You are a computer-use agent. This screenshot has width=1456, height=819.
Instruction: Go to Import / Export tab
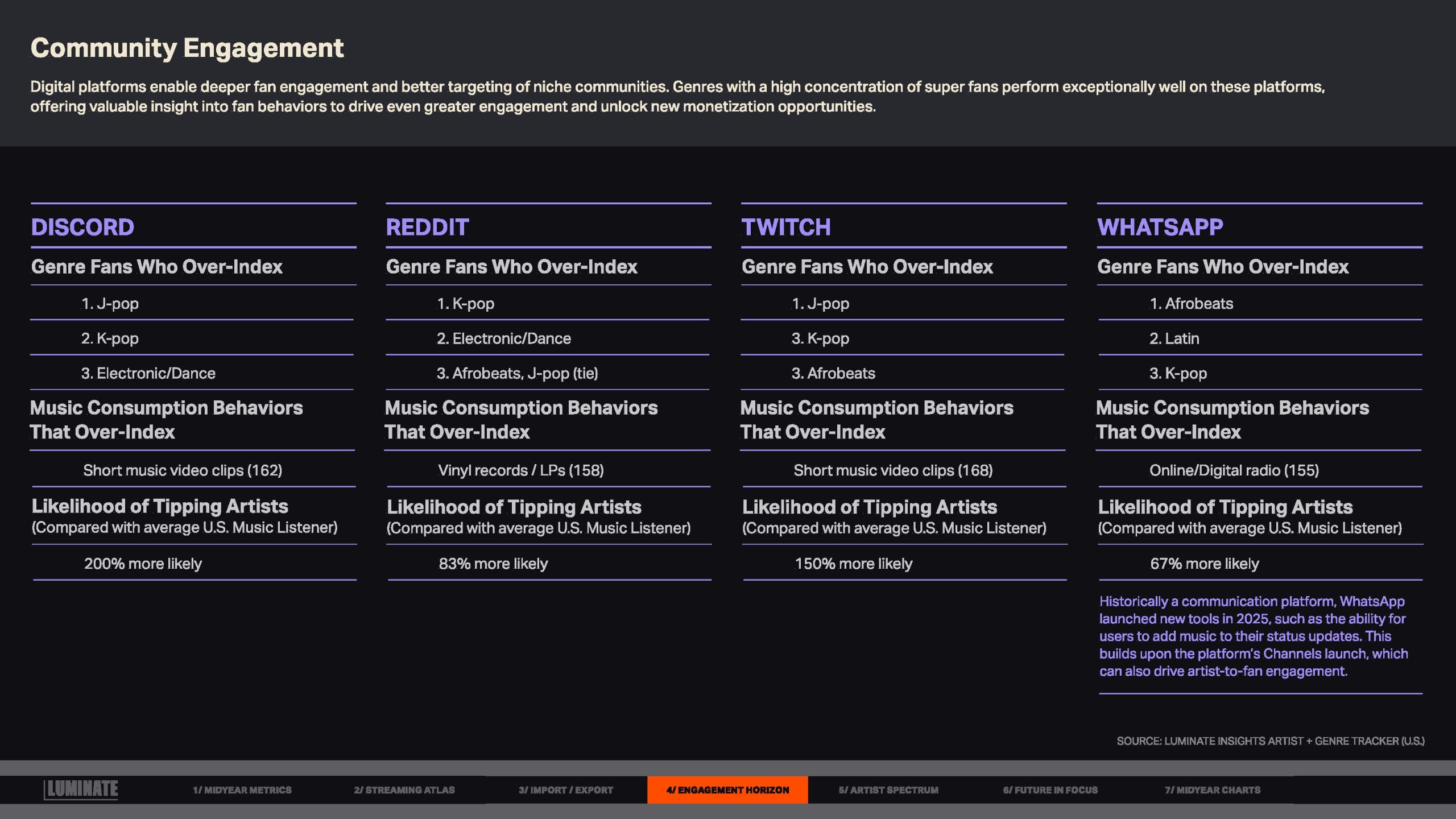pyautogui.click(x=565, y=790)
